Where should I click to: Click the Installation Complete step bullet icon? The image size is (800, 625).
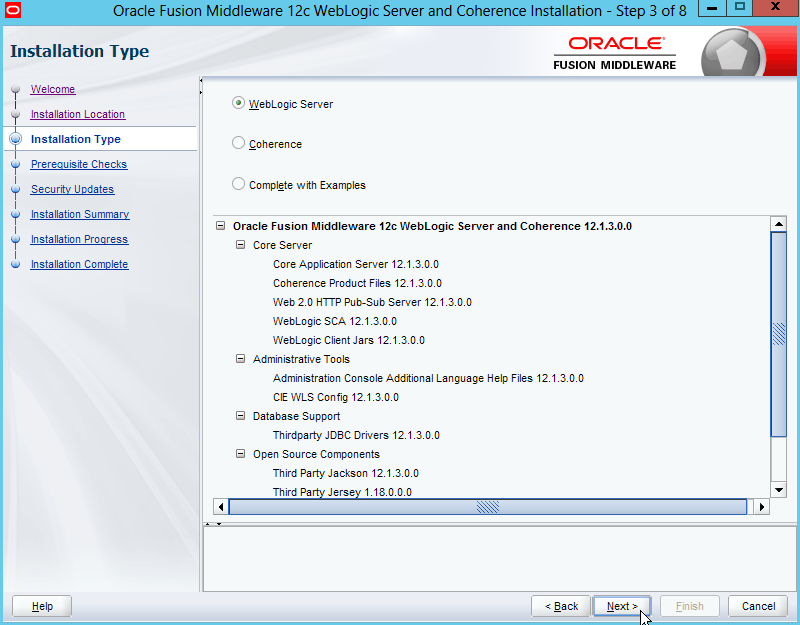tap(15, 265)
